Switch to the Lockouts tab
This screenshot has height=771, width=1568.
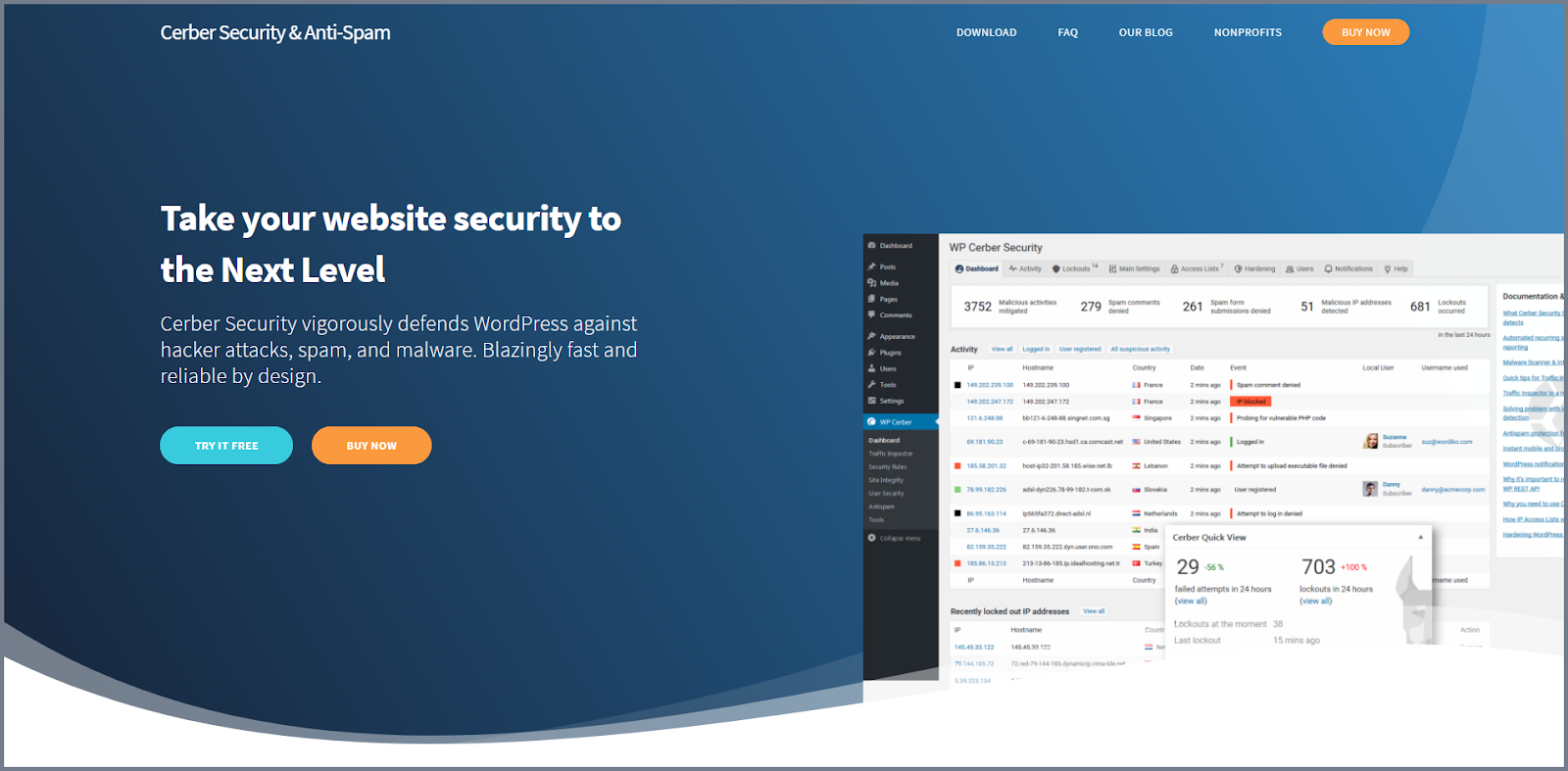(x=1075, y=268)
